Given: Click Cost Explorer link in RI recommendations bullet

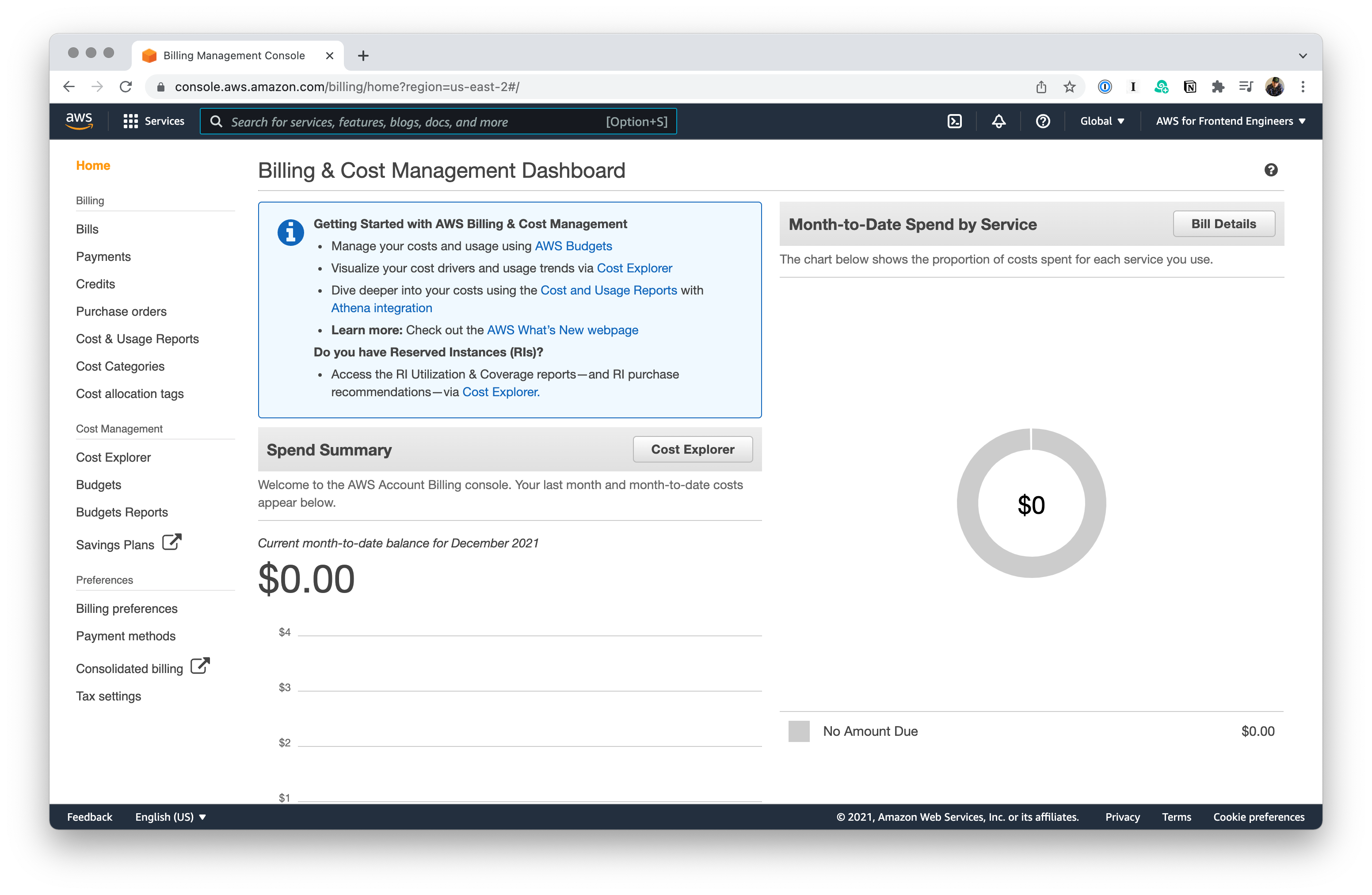Looking at the screenshot, I should click(500, 392).
